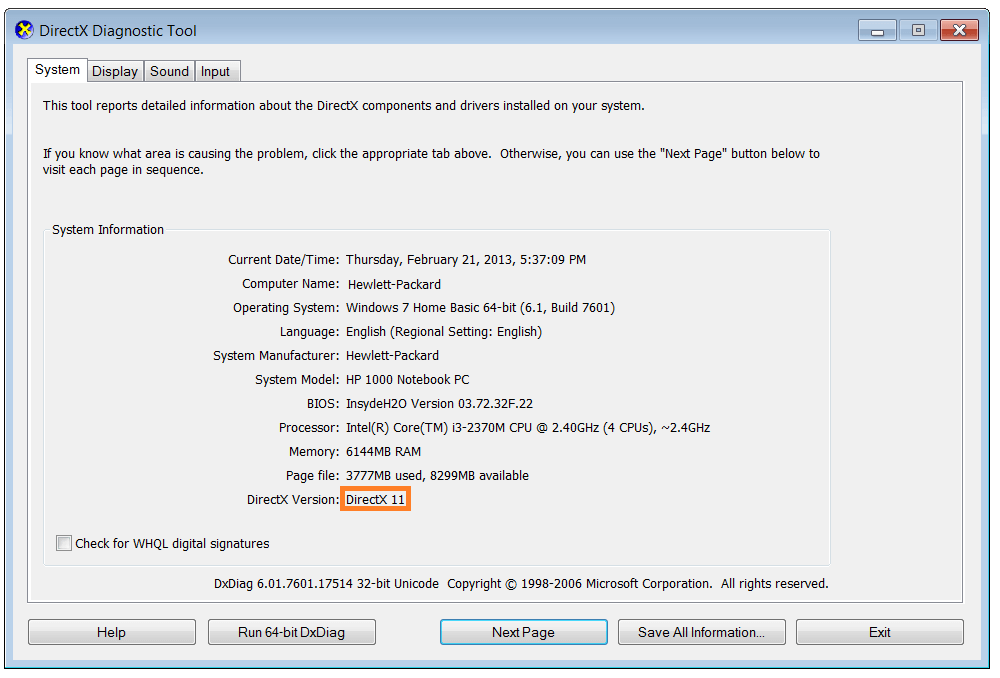Open the Input tab

pos(215,71)
